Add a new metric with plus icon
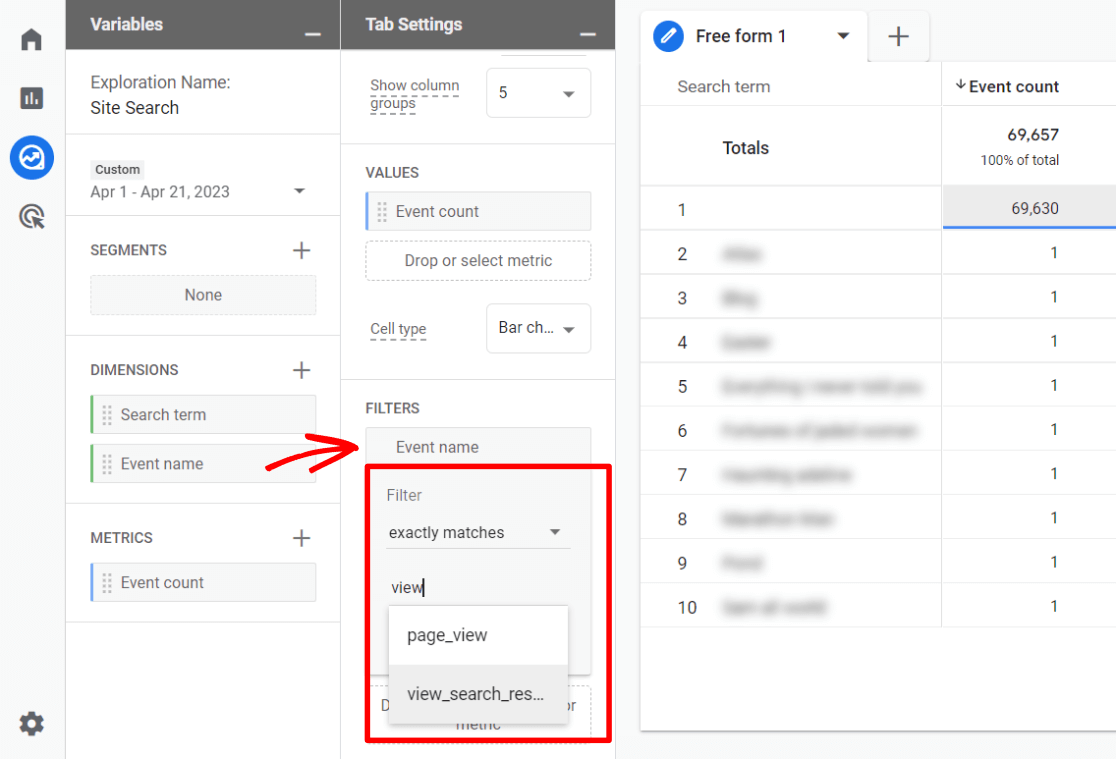Image resolution: width=1116 pixels, height=759 pixels. (x=301, y=538)
